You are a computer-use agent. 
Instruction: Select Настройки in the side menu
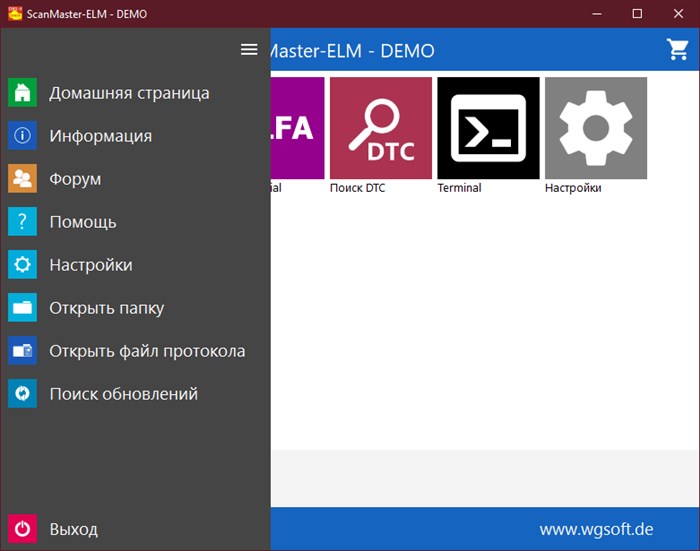91,265
